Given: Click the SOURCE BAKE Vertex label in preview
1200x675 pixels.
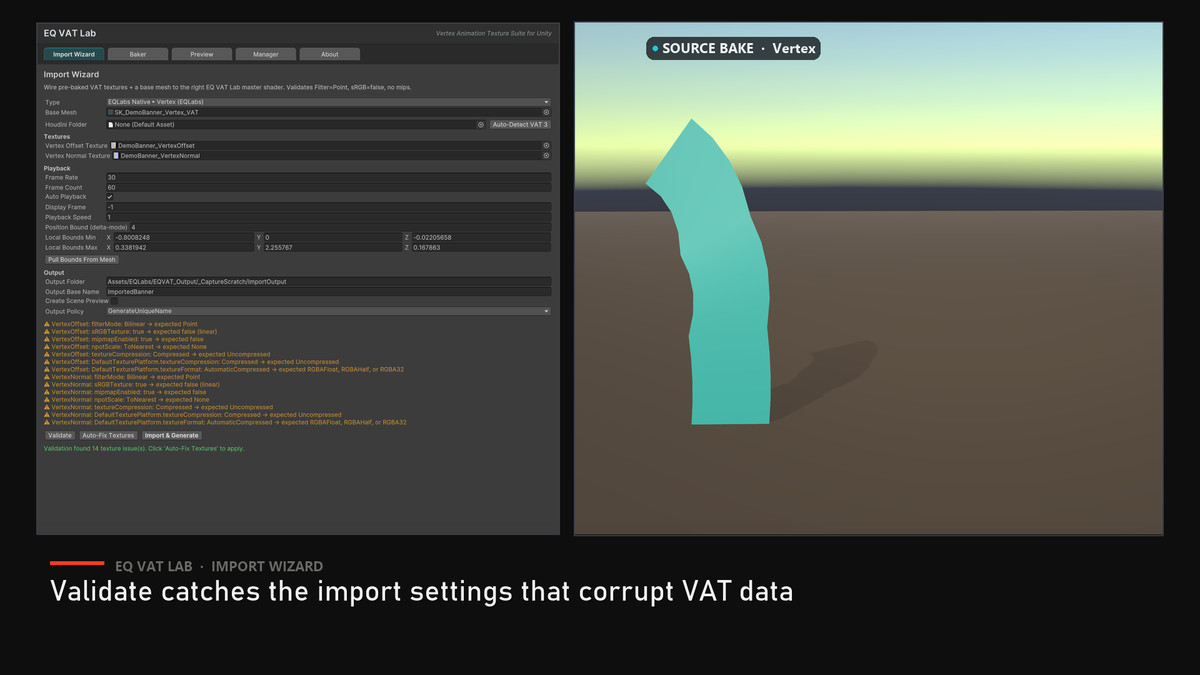Looking at the screenshot, I should (733, 48).
